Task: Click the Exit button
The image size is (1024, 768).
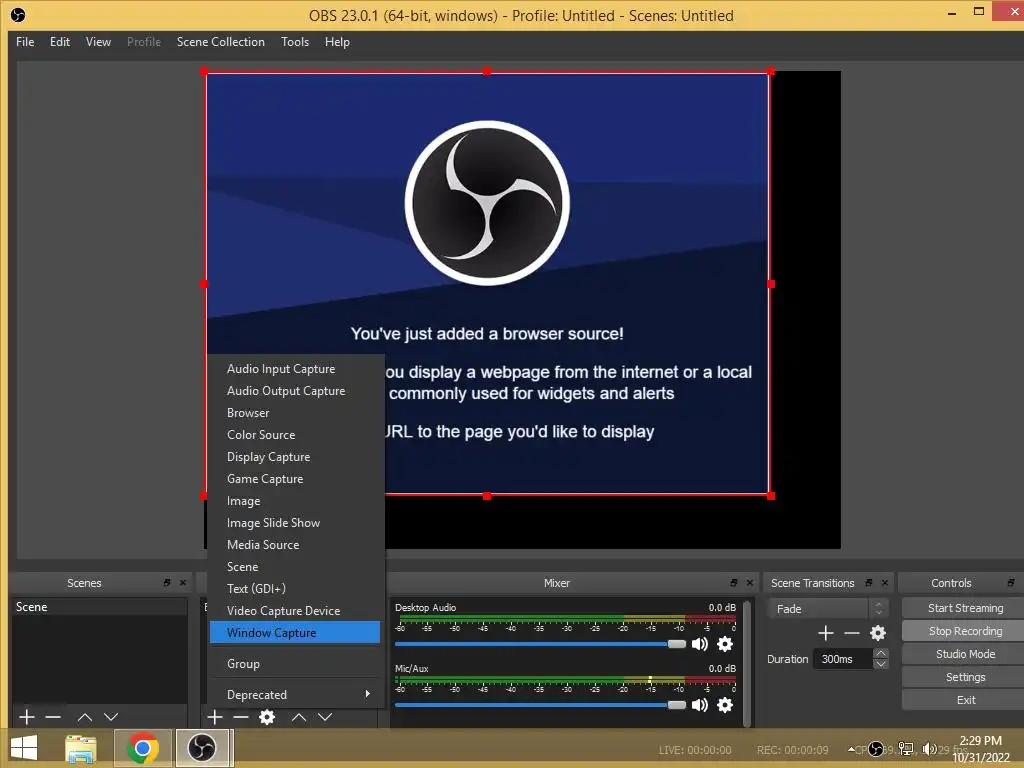Action: coord(965,700)
